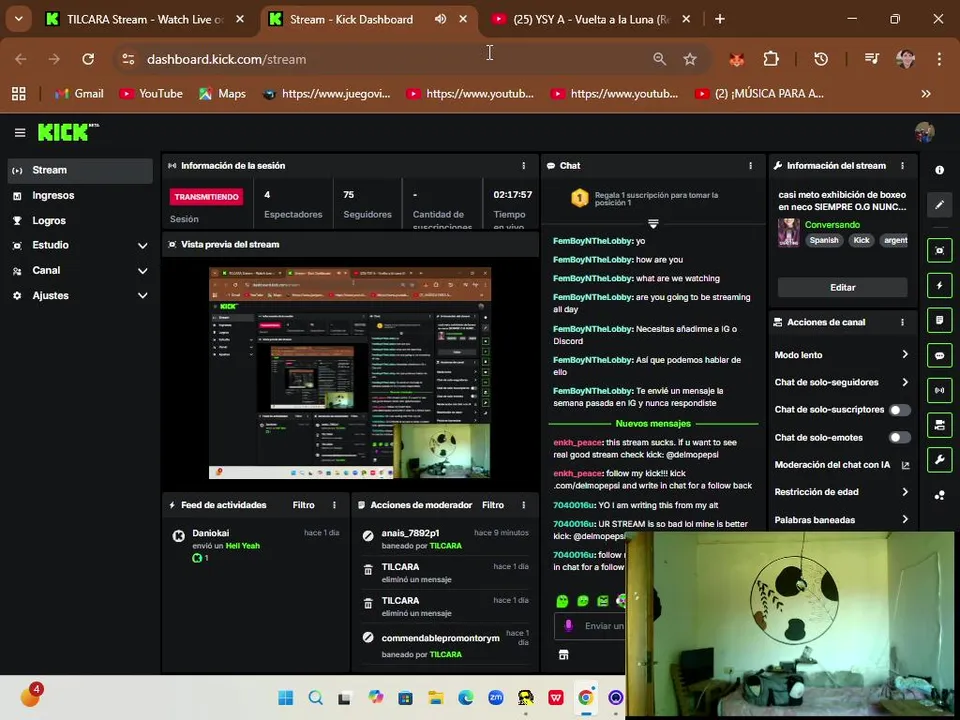Open the Maps bookmark
Viewport: 960px width, 720px height.
(x=222, y=94)
